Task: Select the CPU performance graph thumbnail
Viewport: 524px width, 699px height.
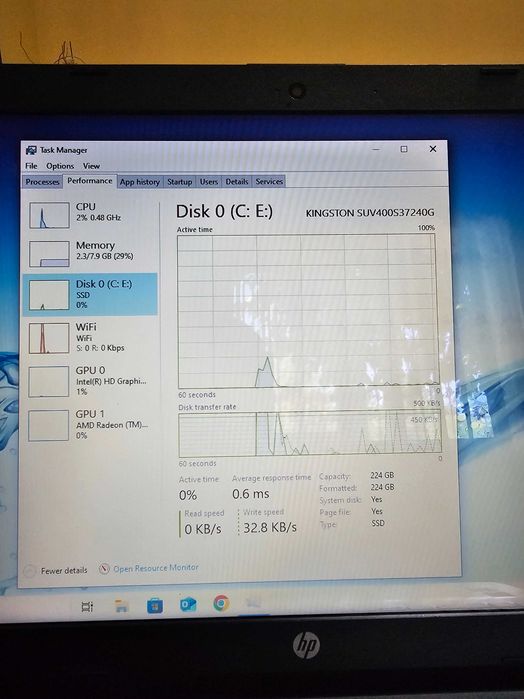Action: [50, 215]
